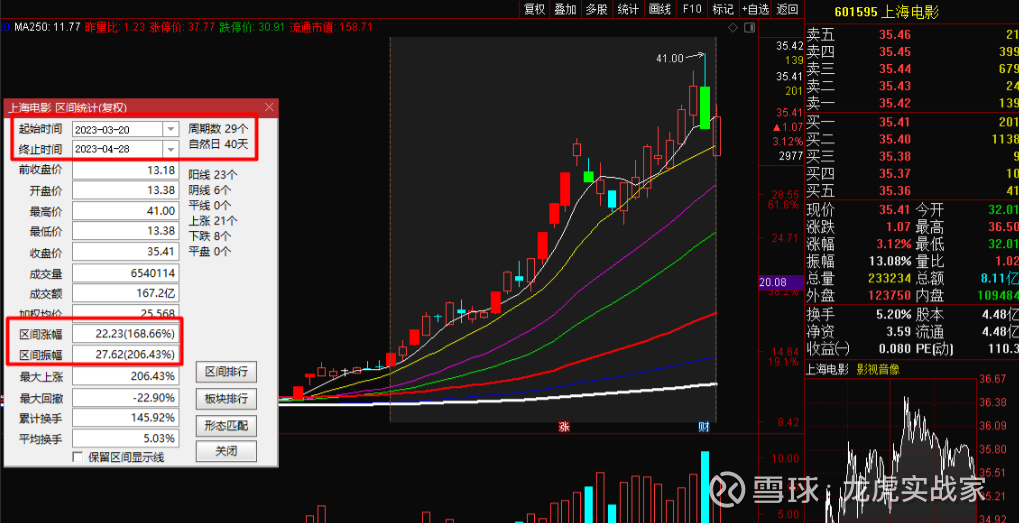Click 买三 price 35.38
Screen dimensions: 1019x523
click(895, 157)
